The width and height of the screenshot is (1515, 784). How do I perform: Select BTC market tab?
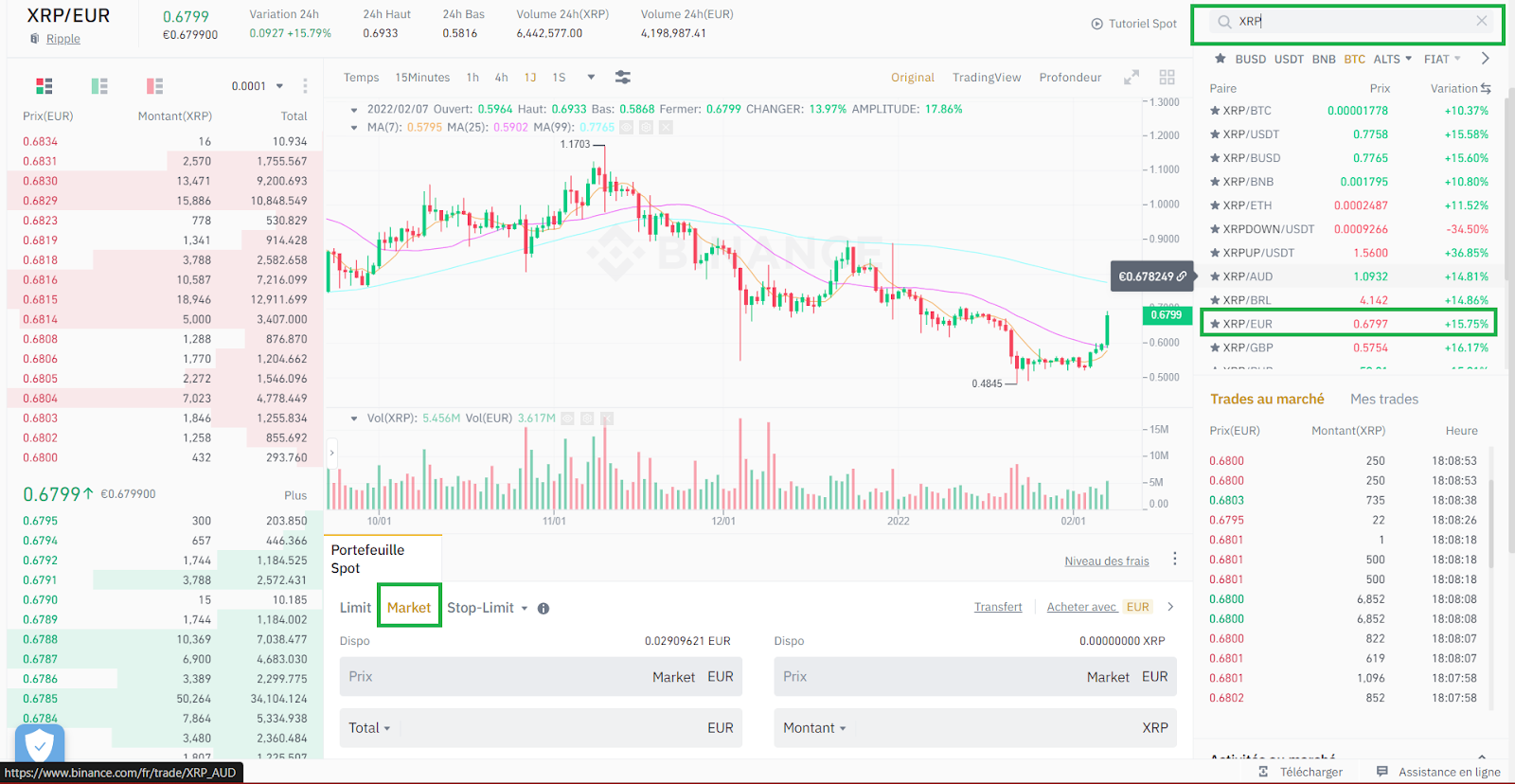point(1355,59)
